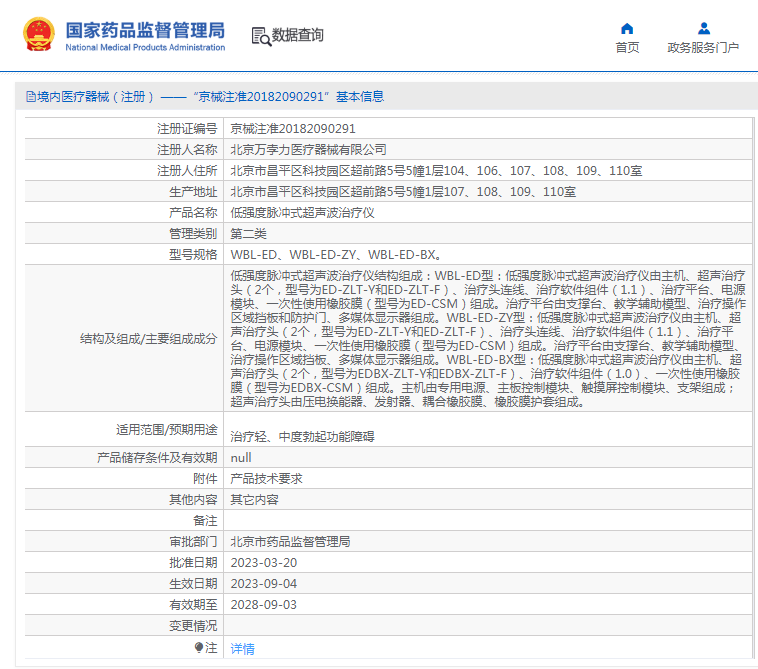Select registration number 京械注准20182090291 value
The width and height of the screenshot is (758, 669).
[x=293, y=129]
